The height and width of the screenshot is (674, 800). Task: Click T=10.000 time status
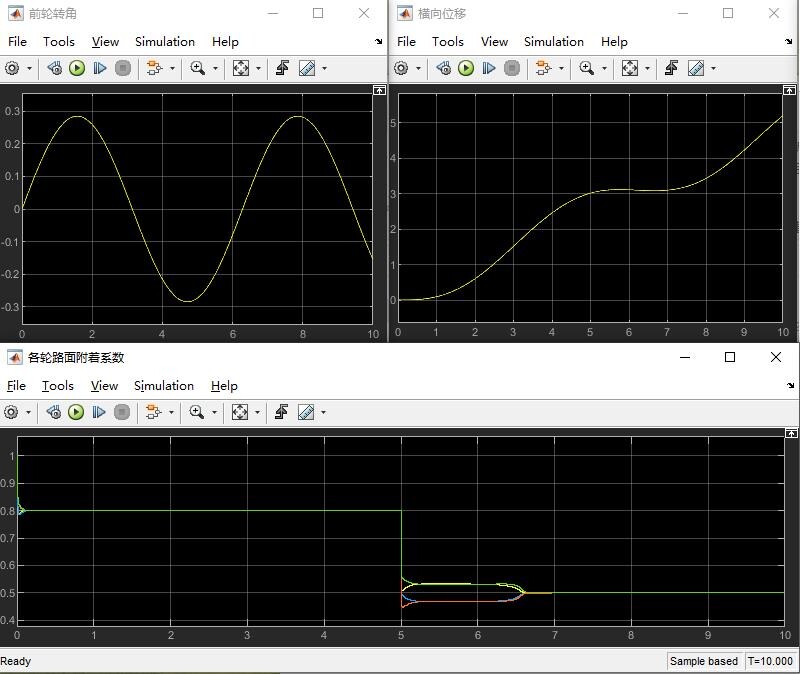(x=770, y=661)
